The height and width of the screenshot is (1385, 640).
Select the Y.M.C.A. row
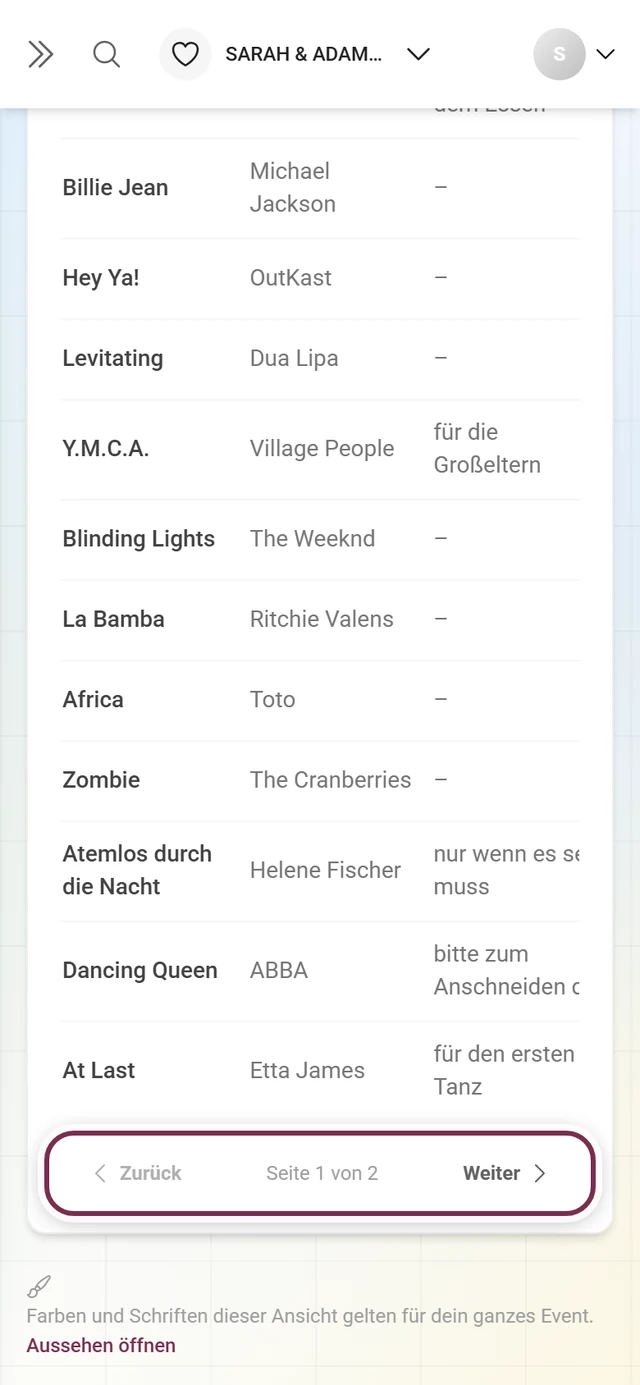click(x=320, y=449)
